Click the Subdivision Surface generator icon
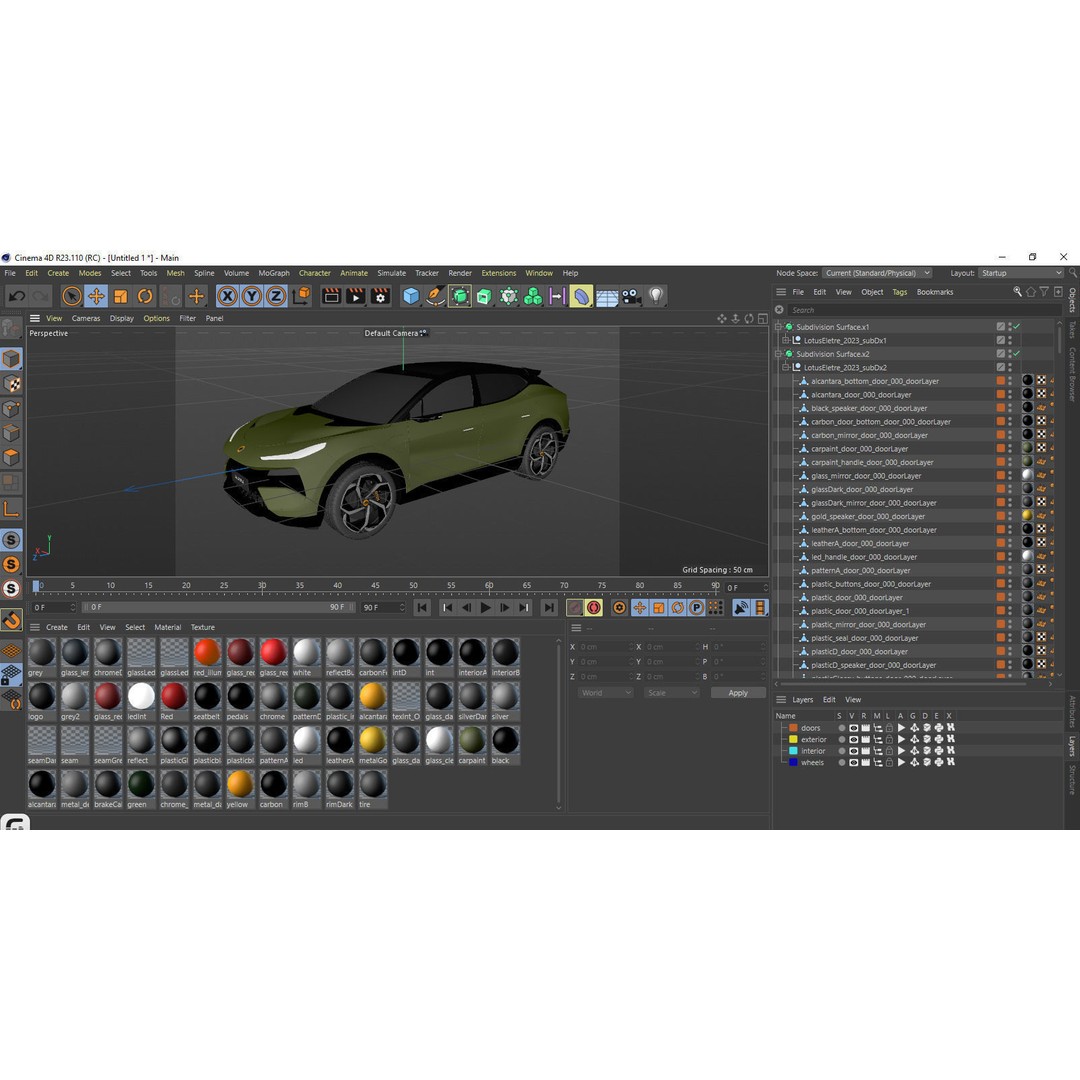The image size is (1080, 1080). [x=460, y=296]
